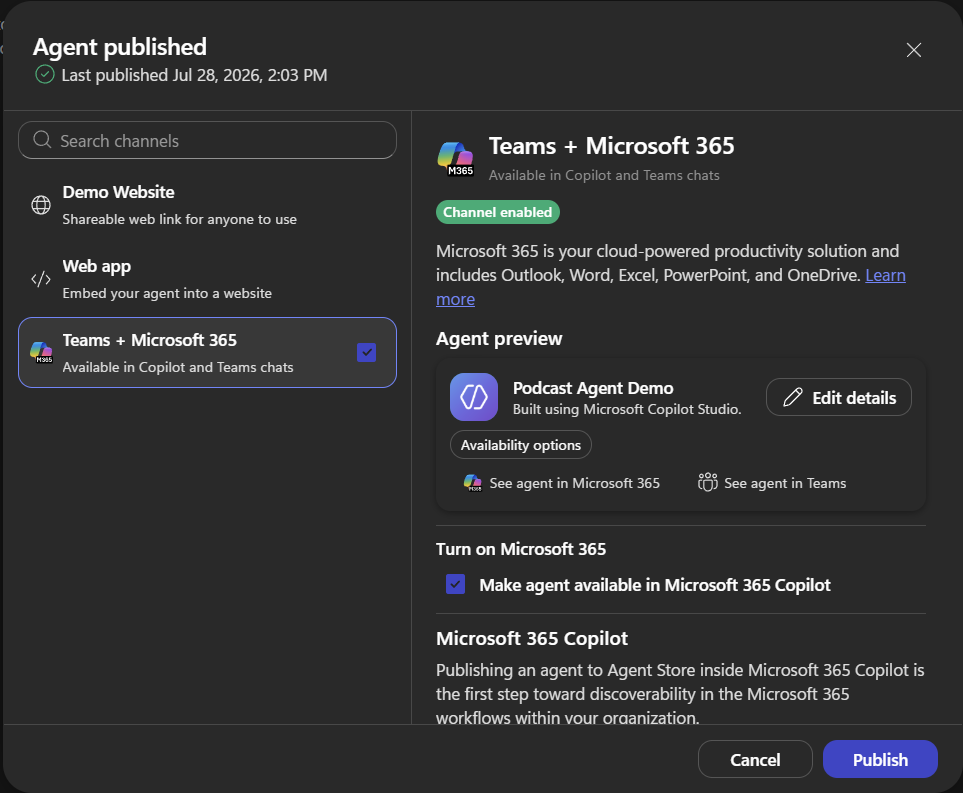The width and height of the screenshot is (963, 793).
Task: Click the Channel enabled badge
Action: [x=497, y=212]
